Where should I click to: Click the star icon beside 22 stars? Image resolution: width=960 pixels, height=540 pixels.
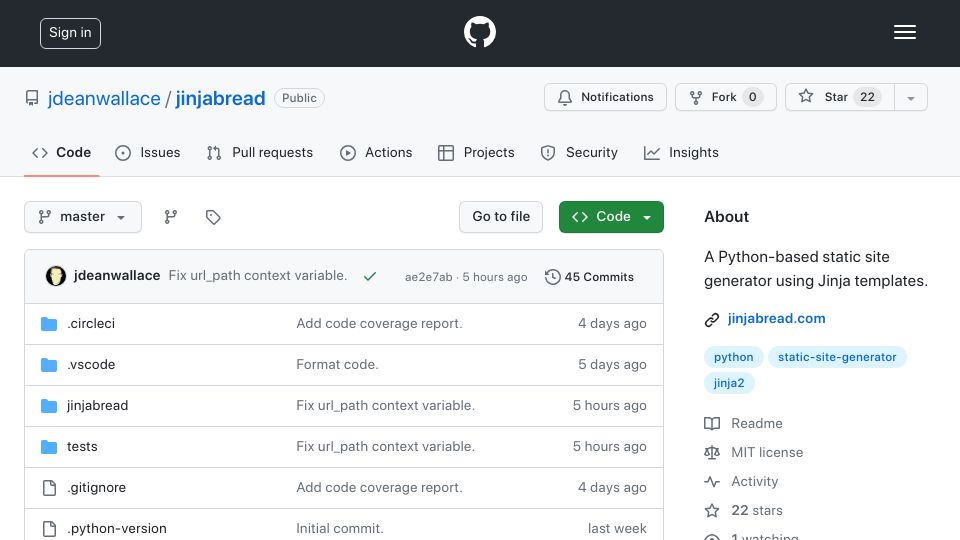711,510
